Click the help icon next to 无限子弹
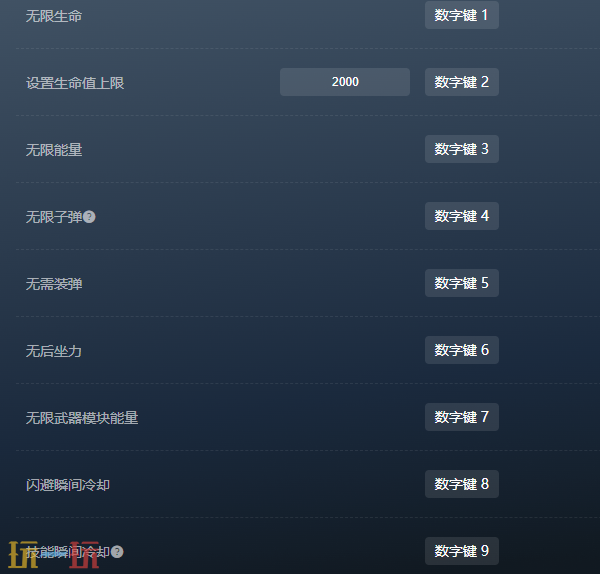The image size is (600, 574). coord(89,217)
